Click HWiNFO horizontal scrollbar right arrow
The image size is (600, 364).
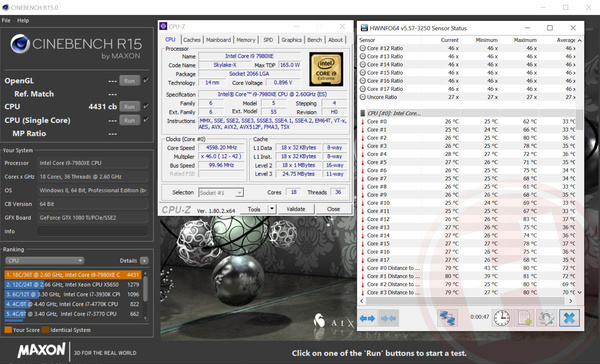tap(571, 301)
